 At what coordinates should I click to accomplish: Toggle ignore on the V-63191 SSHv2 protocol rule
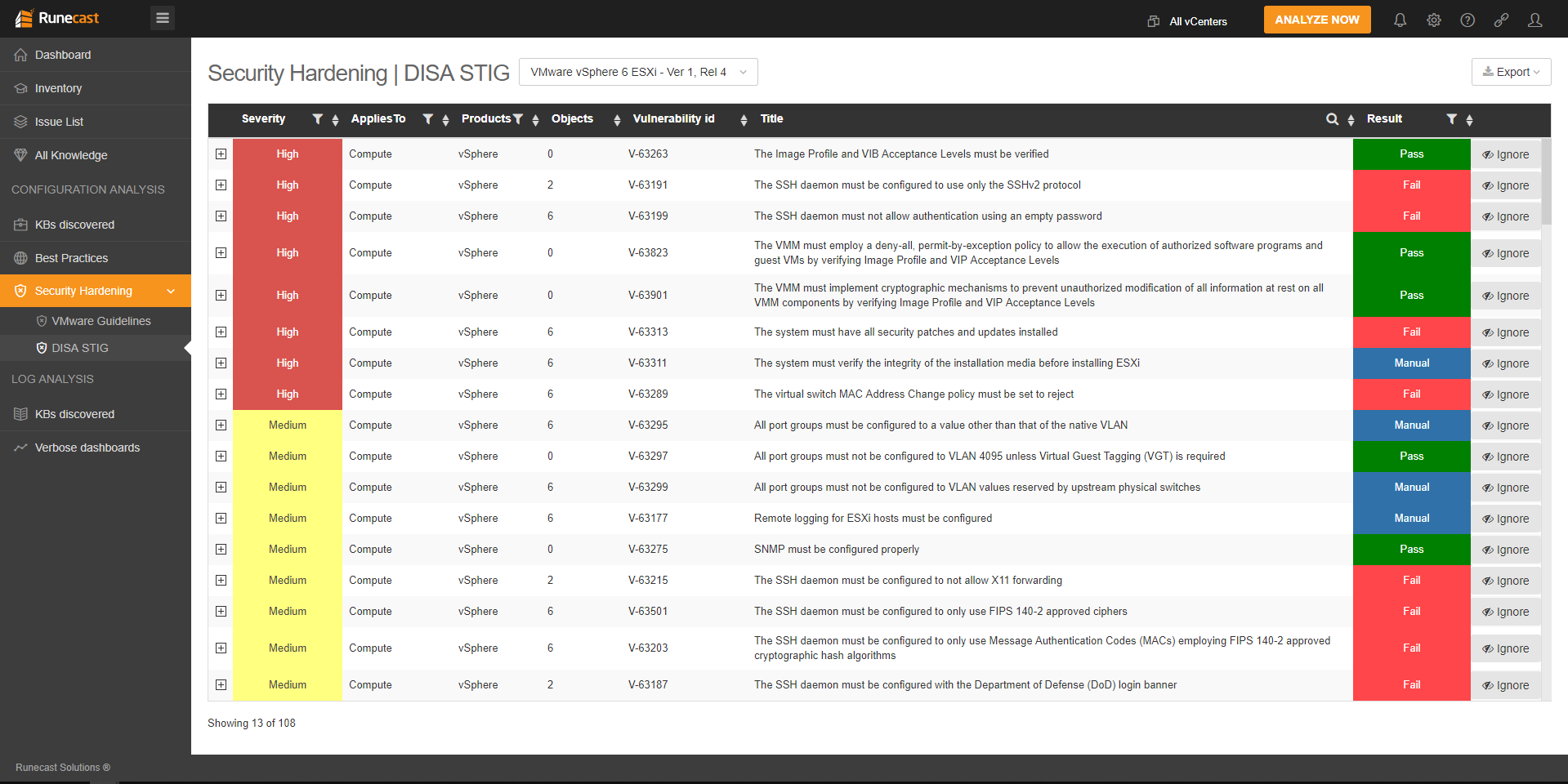1506,185
